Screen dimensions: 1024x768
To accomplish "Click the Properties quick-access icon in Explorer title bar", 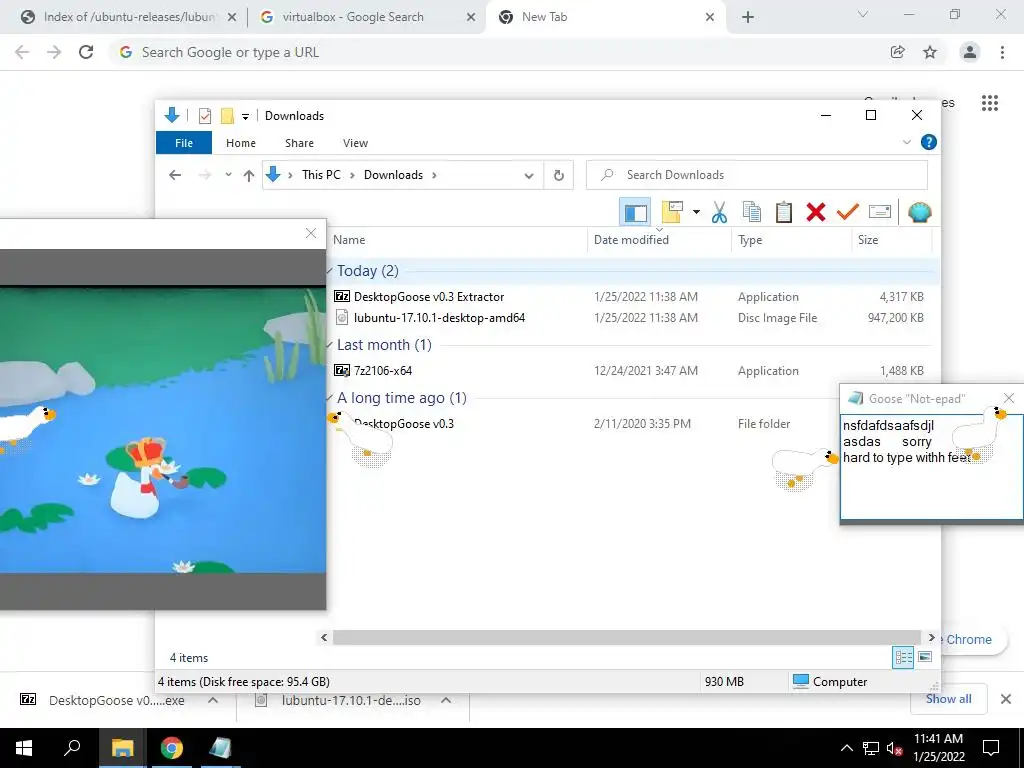I will (204, 116).
